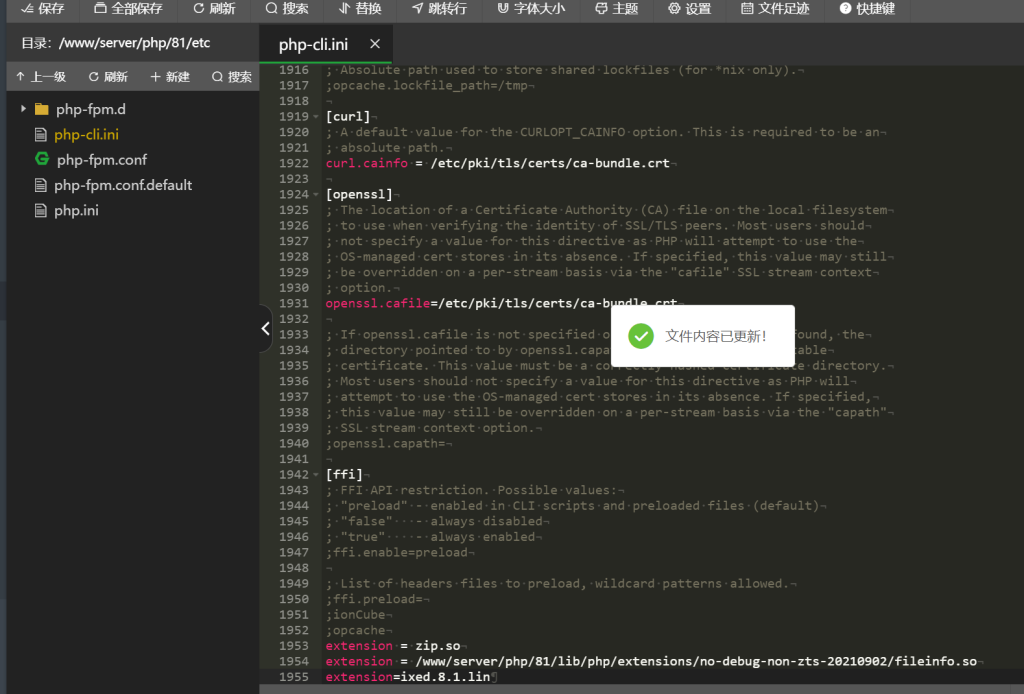Close the php-cli.ini tab

[x=375, y=45]
